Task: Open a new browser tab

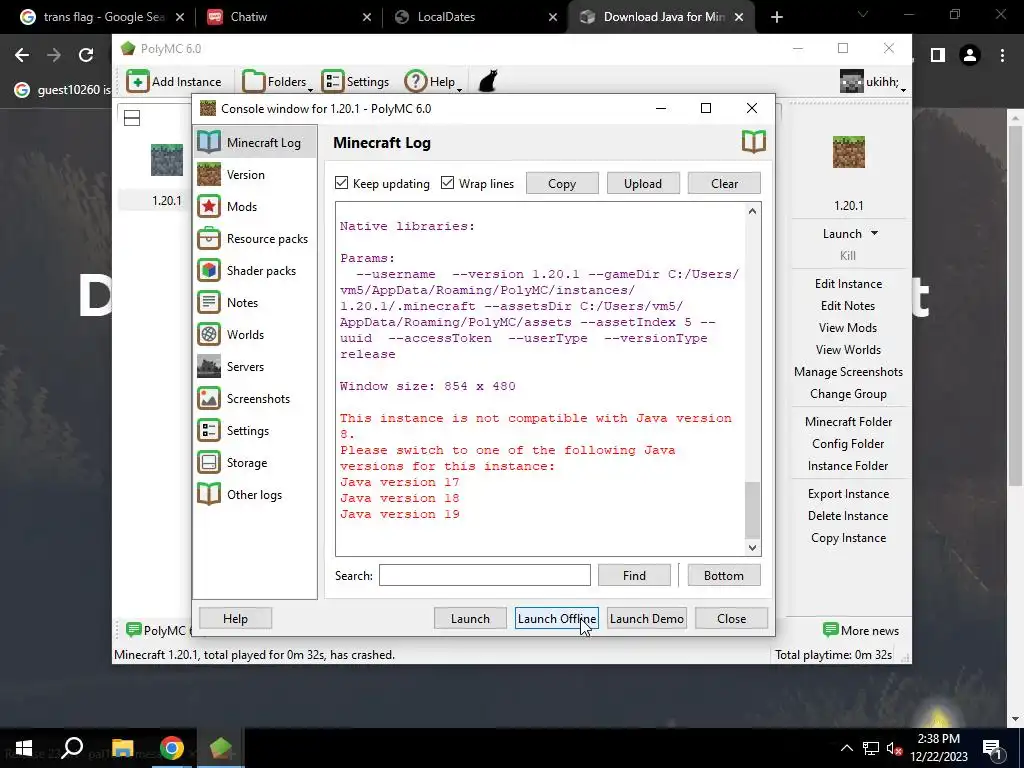Action: (776, 17)
